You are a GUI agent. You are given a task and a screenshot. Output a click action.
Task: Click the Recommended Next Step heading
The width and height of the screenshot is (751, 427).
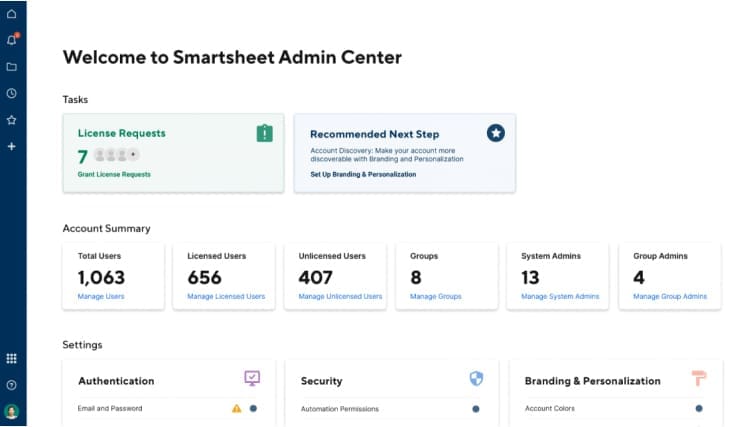(375, 134)
